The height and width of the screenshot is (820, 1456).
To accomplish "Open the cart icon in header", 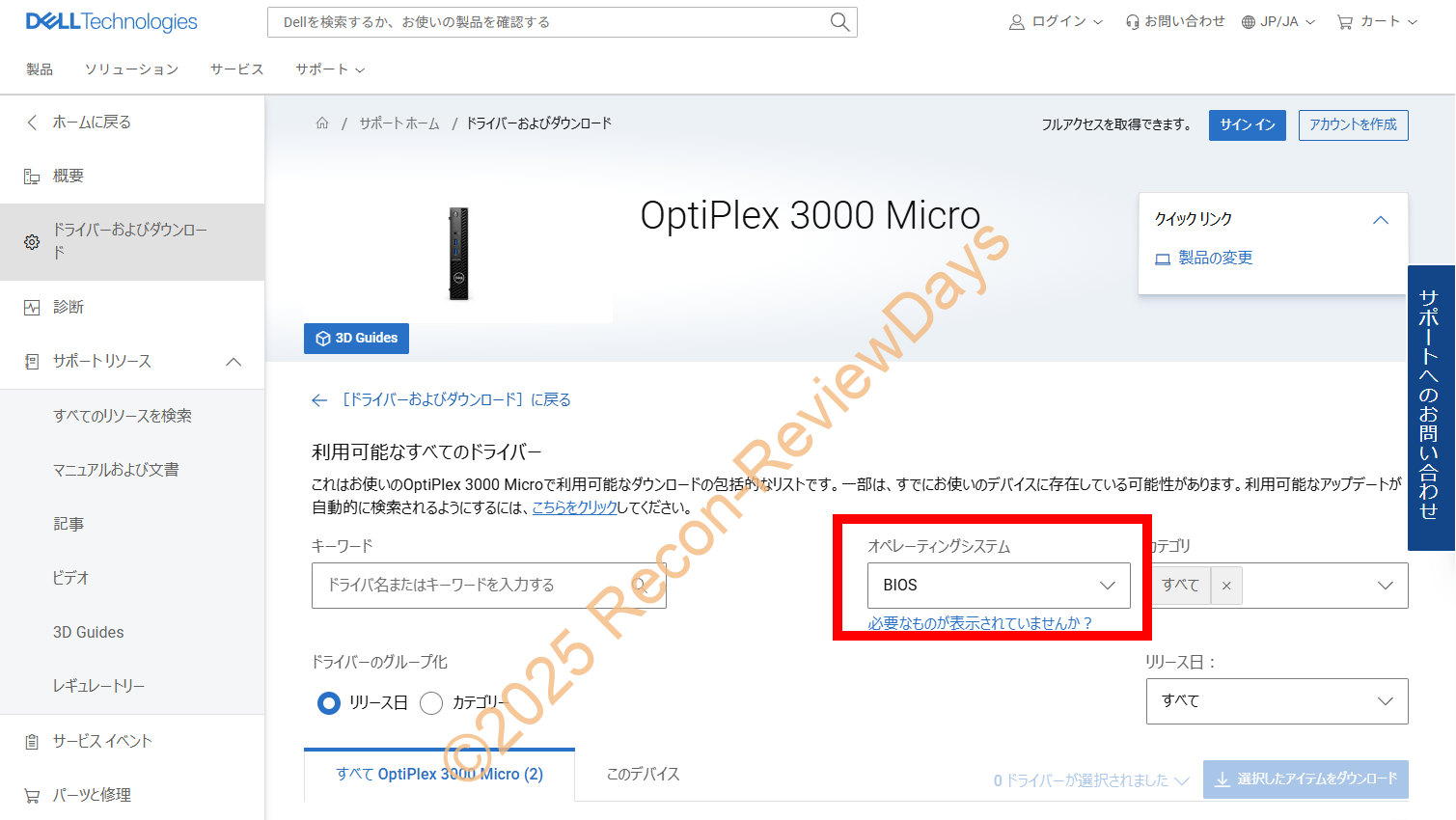I will 1345,22.
